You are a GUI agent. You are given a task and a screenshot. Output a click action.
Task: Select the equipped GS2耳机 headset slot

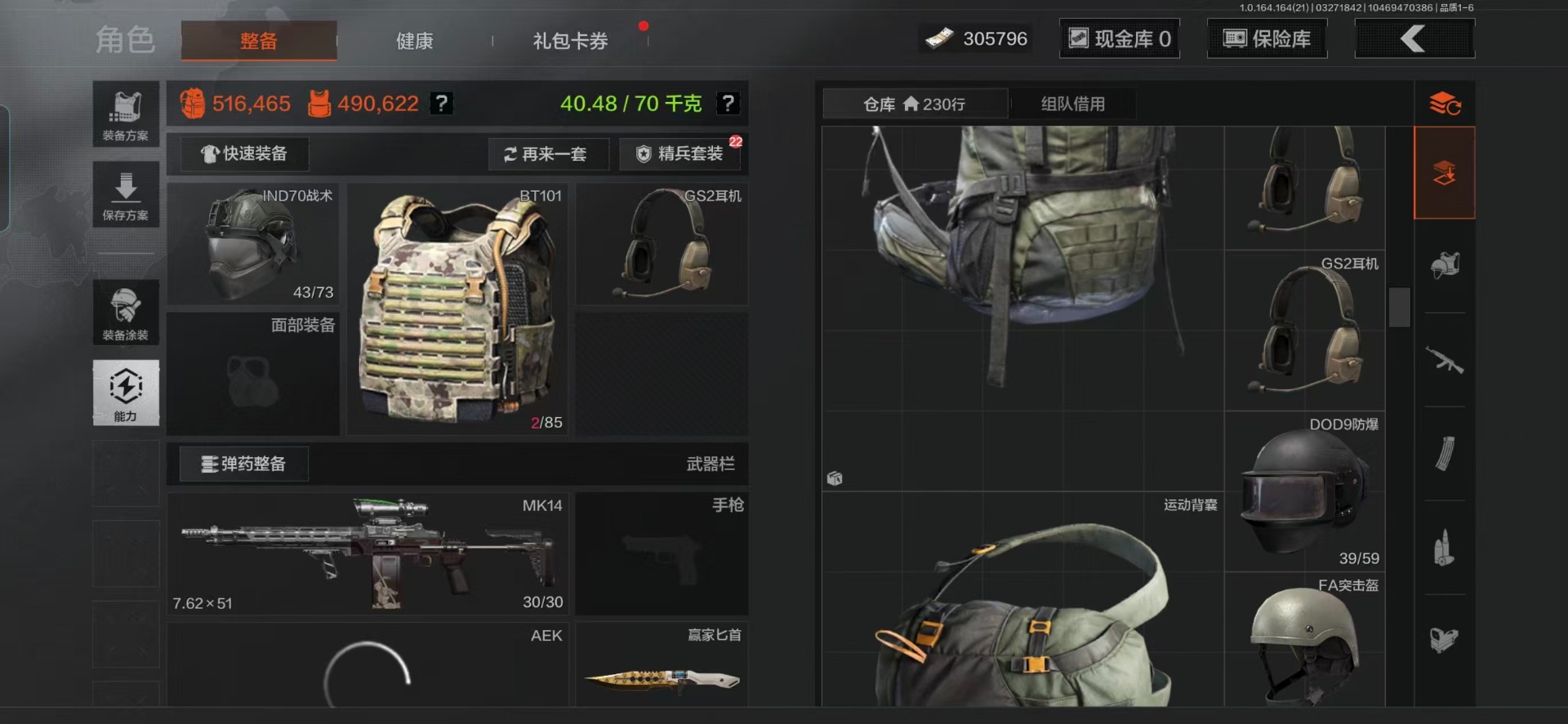click(662, 244)
